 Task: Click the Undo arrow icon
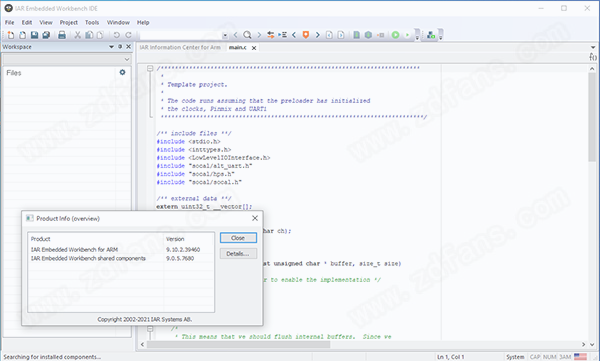pyautogui.click(x=116, y=35)
